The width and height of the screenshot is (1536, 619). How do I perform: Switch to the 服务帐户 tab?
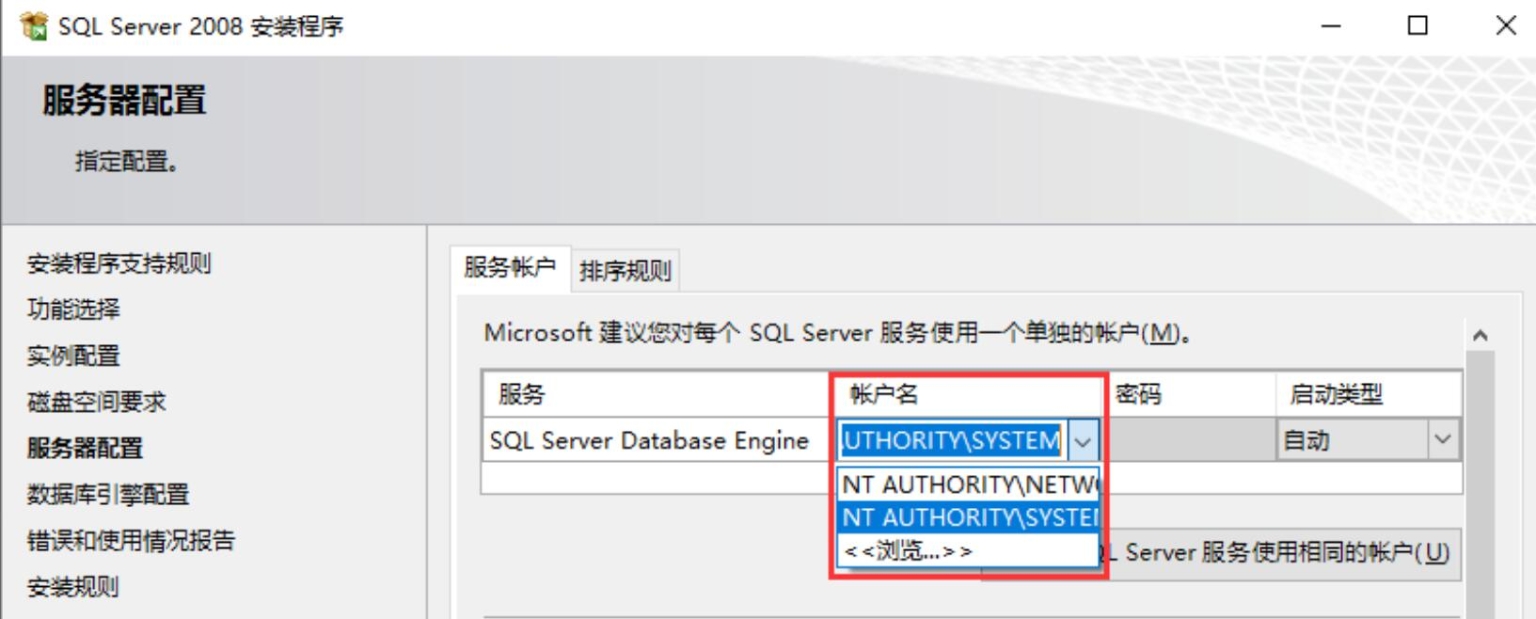click(511, 269)
